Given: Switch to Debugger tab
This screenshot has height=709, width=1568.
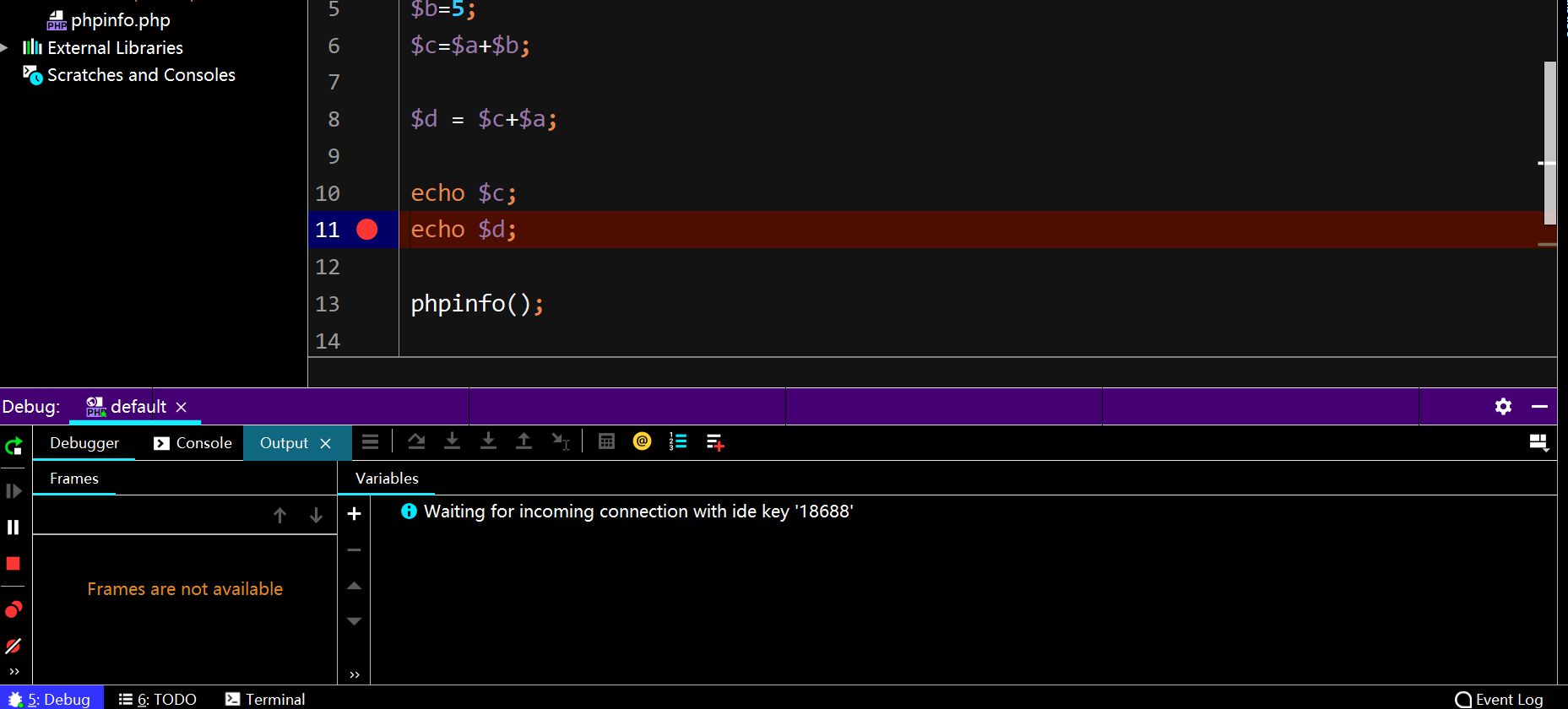Looking at the screenshot, I should [84, 443].
